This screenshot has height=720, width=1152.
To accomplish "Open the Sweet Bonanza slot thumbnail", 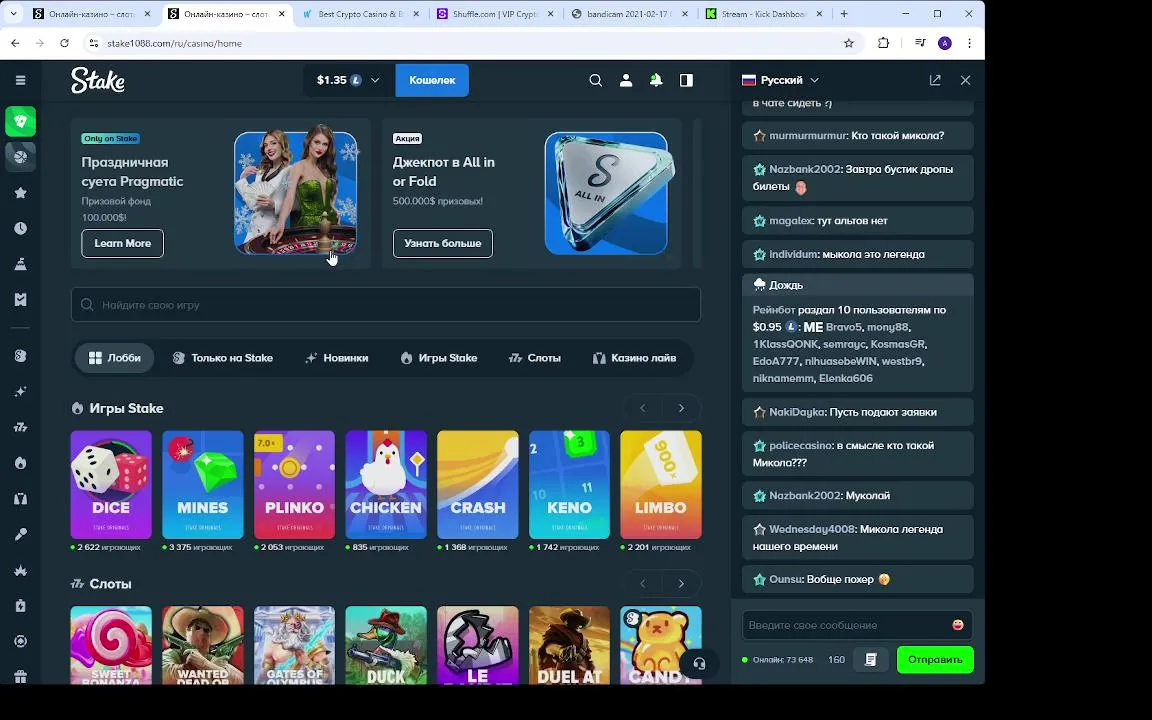I will click(111, 645).
